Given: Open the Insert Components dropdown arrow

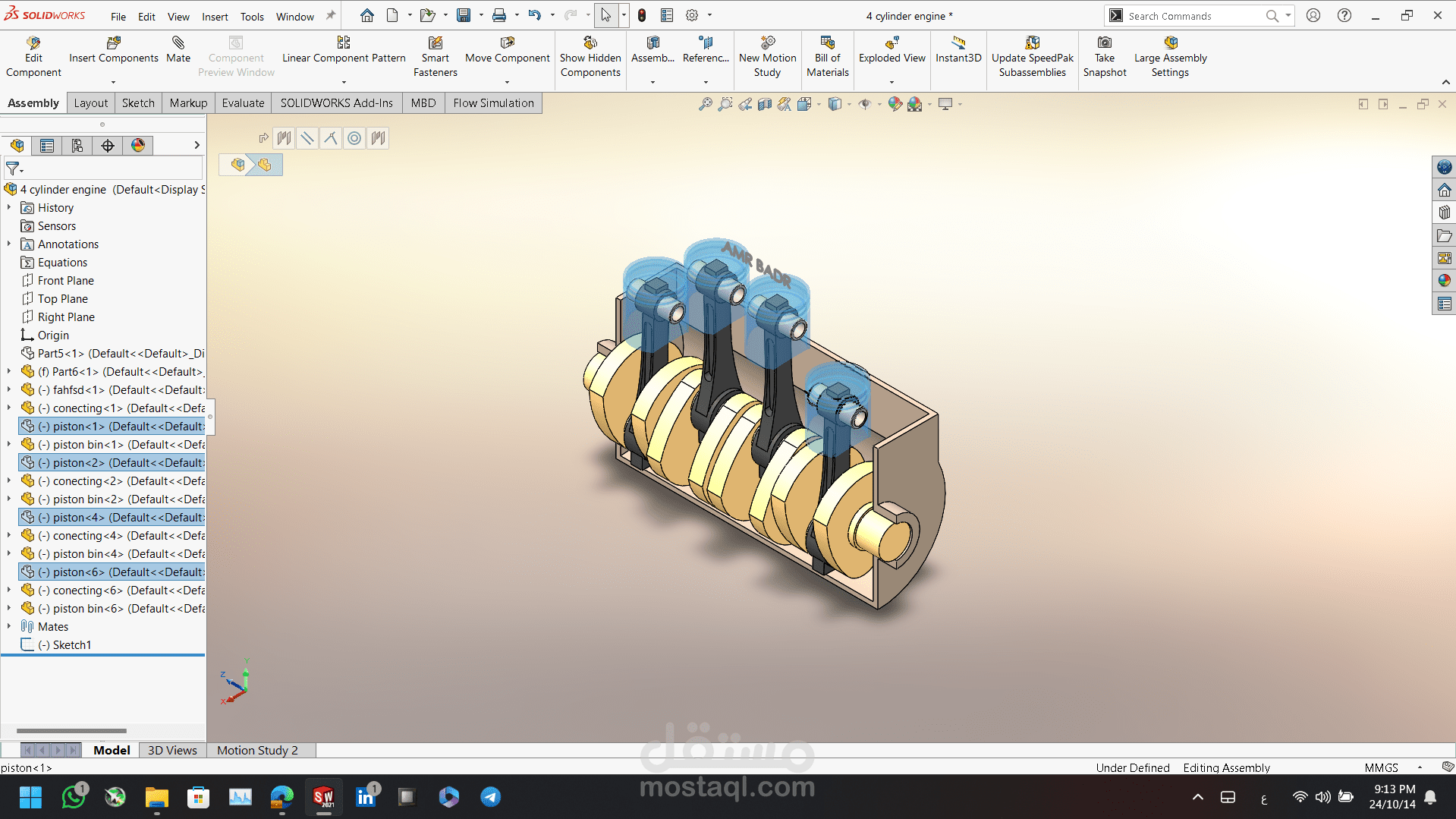Looking at the screenshot, I should click(114, 82).
